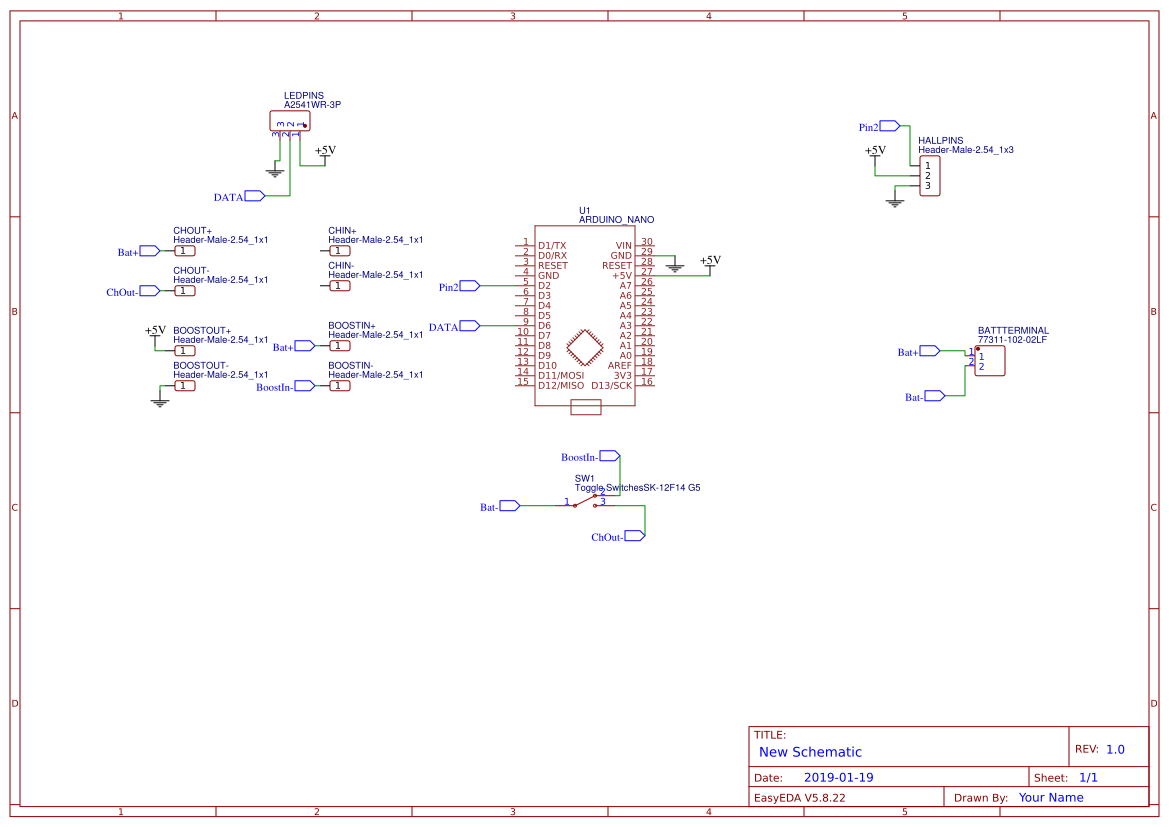Click the ground symbol below LEDPINS

click(273, 170)
